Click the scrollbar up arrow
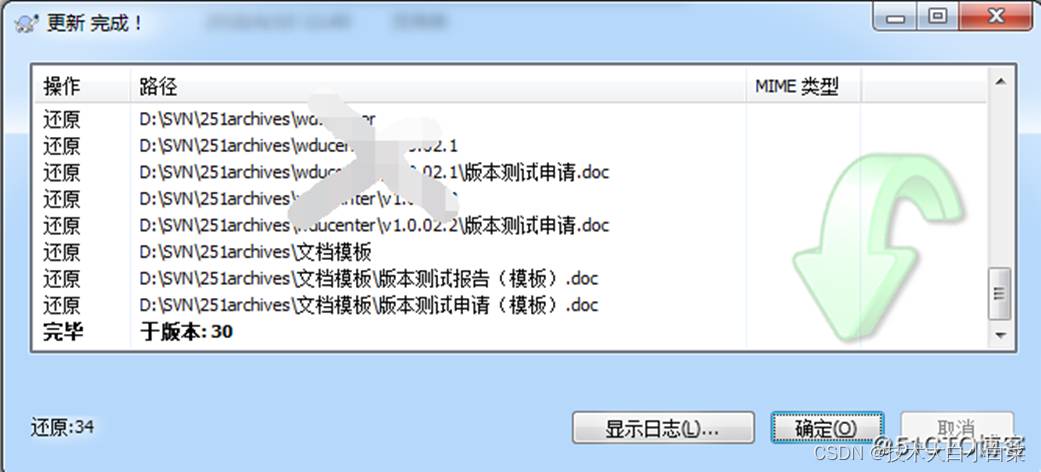 point(1000,81)
